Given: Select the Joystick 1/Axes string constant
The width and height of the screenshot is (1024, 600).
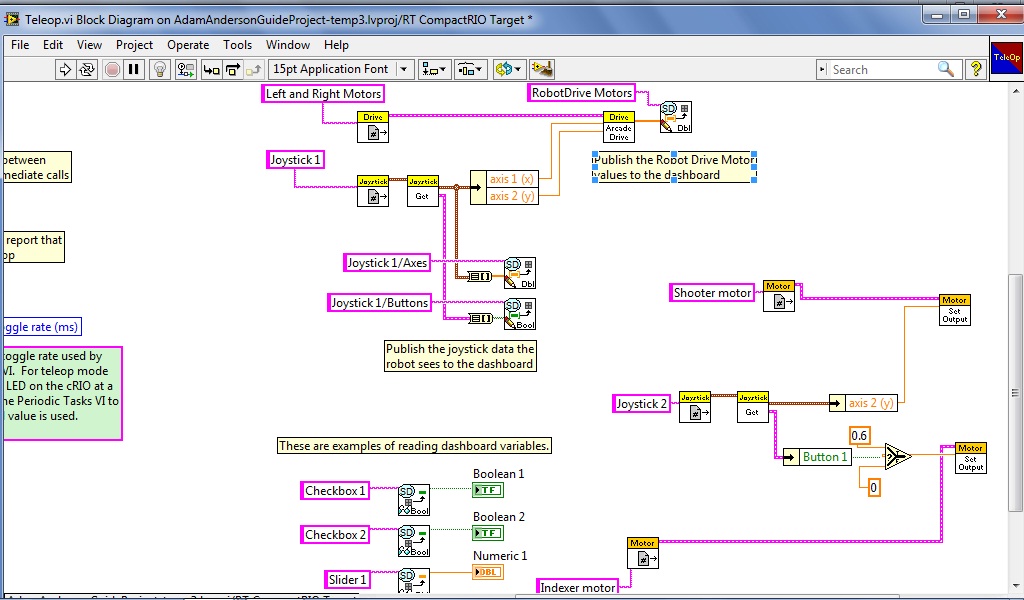Looking at the screenshot, I should pos(387,262).
